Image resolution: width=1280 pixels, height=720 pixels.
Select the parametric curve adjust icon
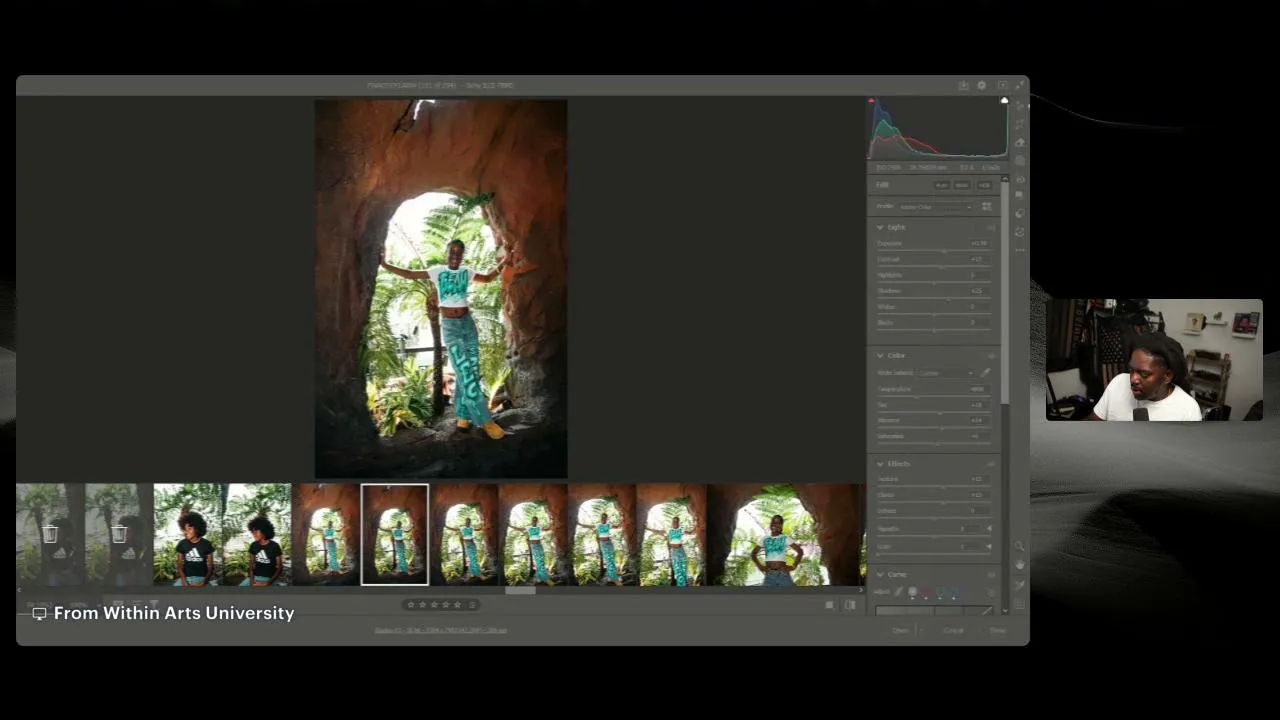898,591
